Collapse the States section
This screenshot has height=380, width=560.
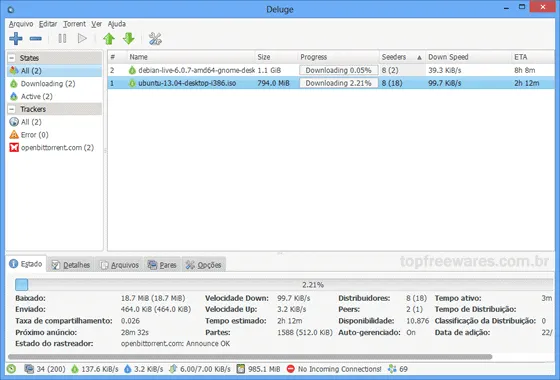[x=12, y=58]
